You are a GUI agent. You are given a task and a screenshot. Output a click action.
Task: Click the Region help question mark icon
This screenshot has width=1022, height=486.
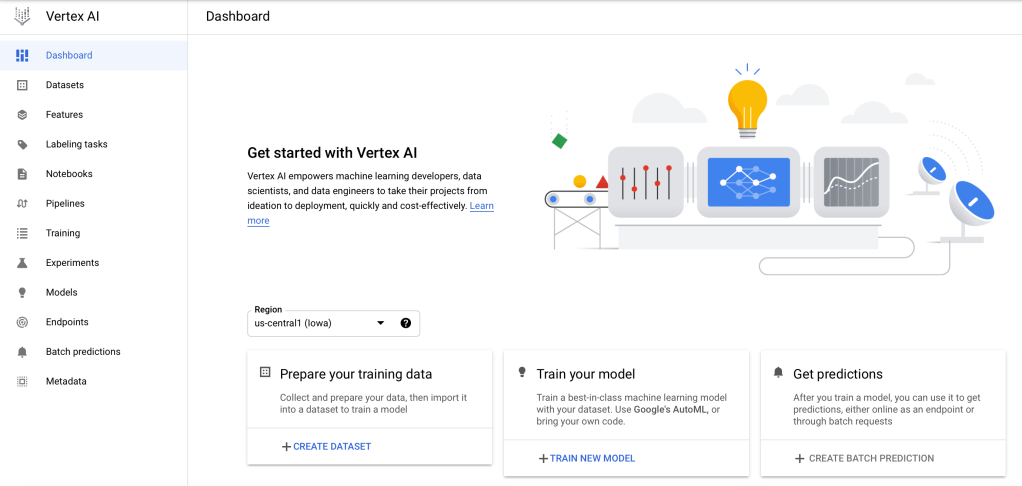406,323
